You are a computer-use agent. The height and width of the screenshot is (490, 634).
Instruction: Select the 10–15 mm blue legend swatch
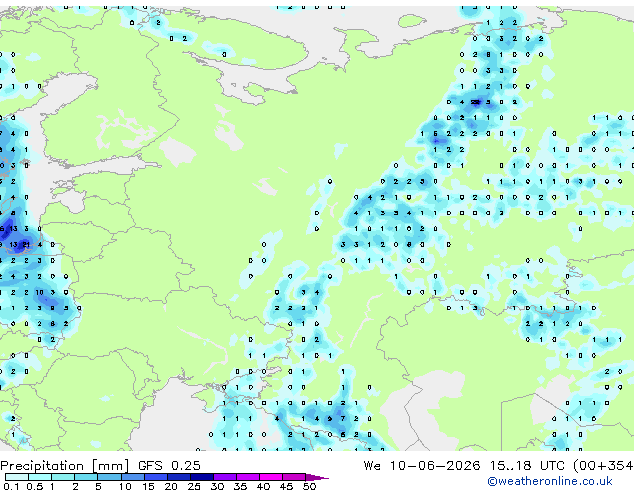[132, 477]
